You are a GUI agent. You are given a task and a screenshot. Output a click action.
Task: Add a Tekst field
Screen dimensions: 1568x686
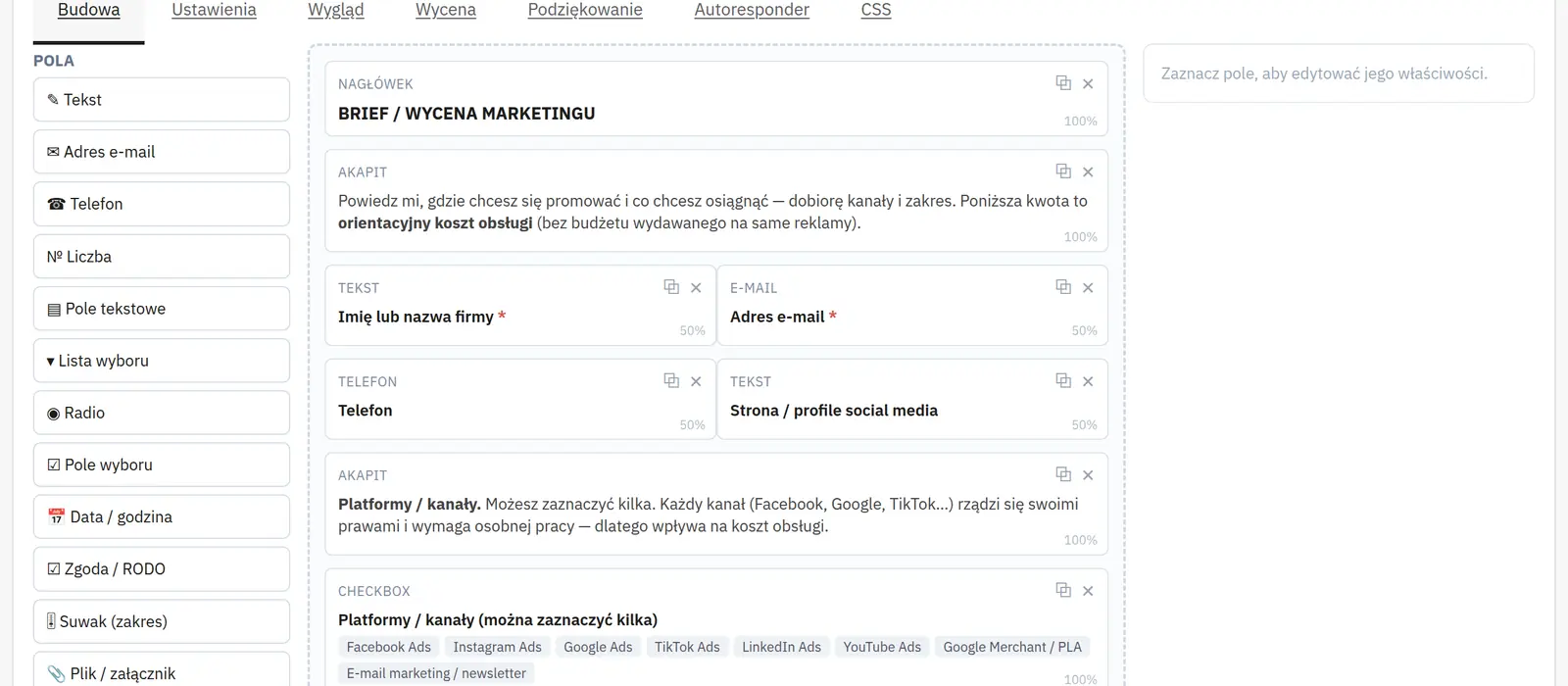coord(162,100)
